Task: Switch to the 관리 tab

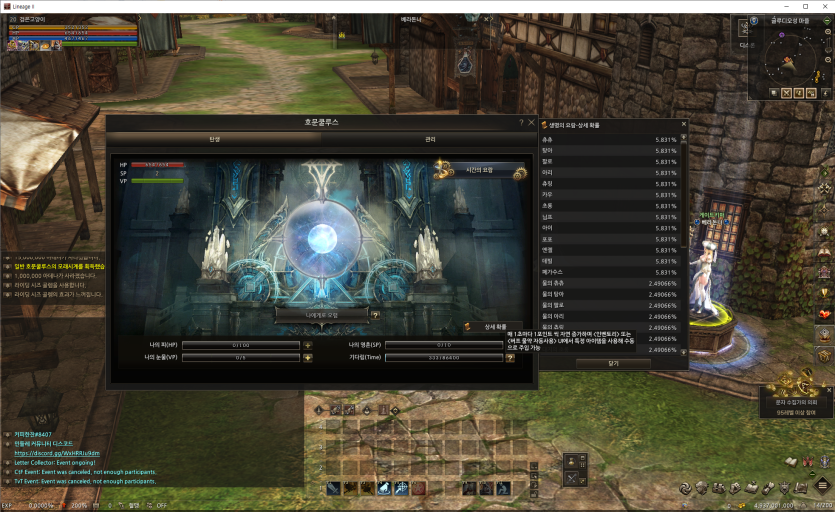Action: [430, 139]
